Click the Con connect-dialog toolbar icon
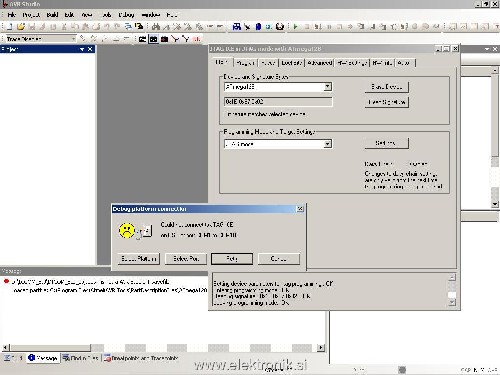 coord(236,27)
